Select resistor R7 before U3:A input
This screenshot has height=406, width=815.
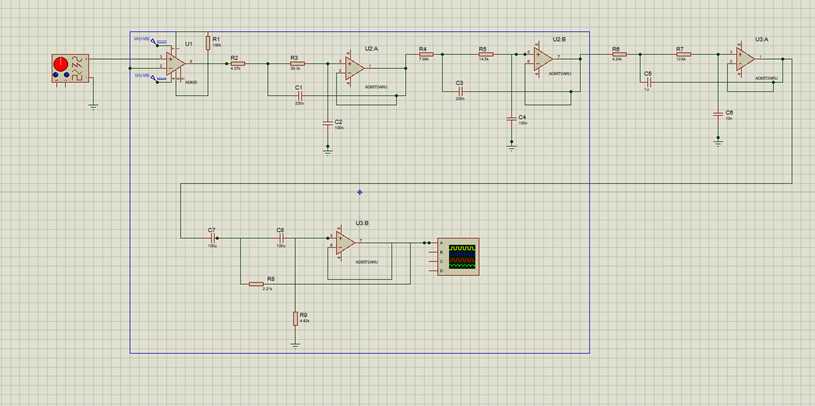pyautogui.click(x=683, y=54)
